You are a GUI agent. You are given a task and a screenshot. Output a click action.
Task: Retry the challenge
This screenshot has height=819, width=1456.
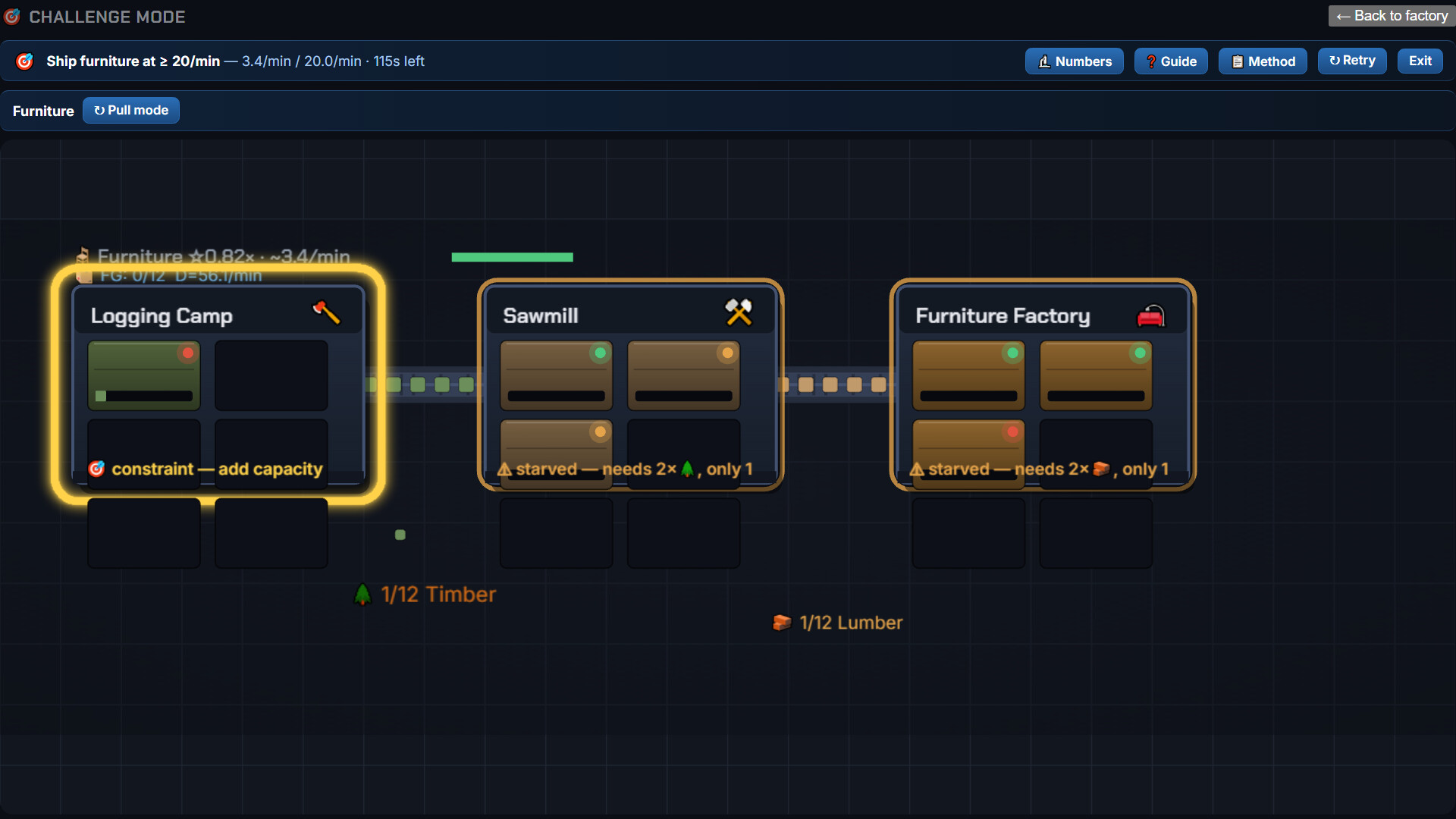pyautogui.click(x=1352, y=61)
